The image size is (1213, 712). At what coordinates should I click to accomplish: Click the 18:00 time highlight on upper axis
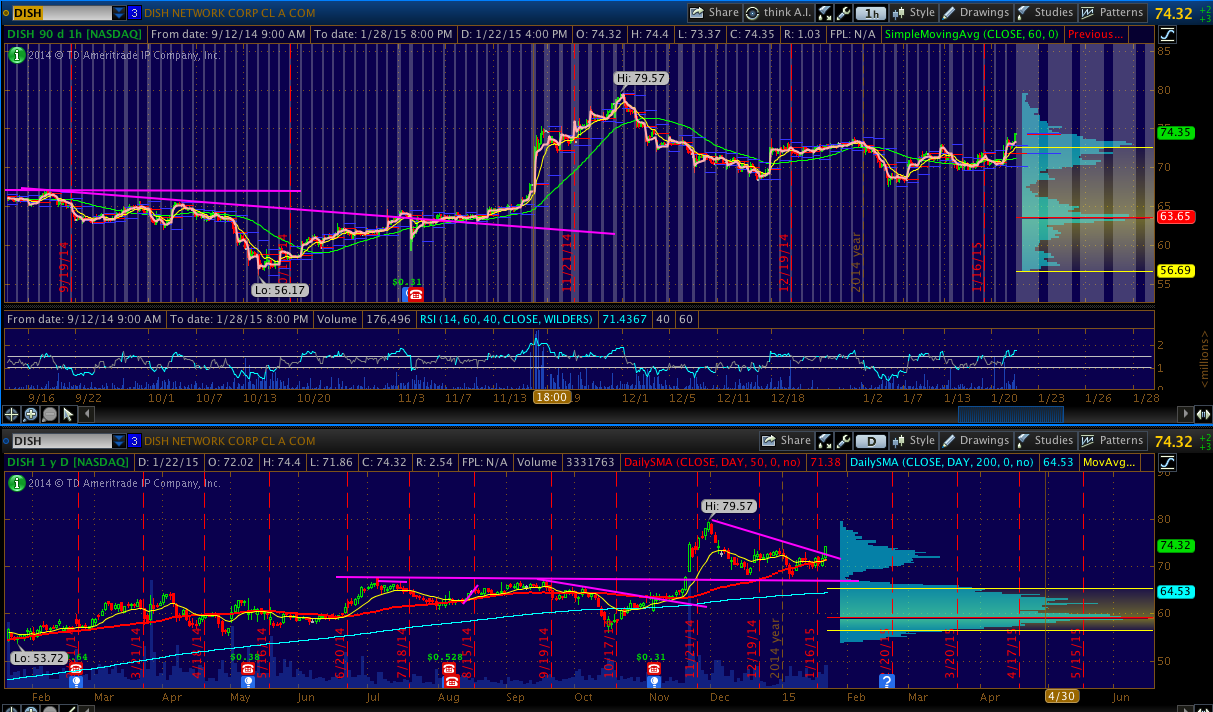pos(551,397)
